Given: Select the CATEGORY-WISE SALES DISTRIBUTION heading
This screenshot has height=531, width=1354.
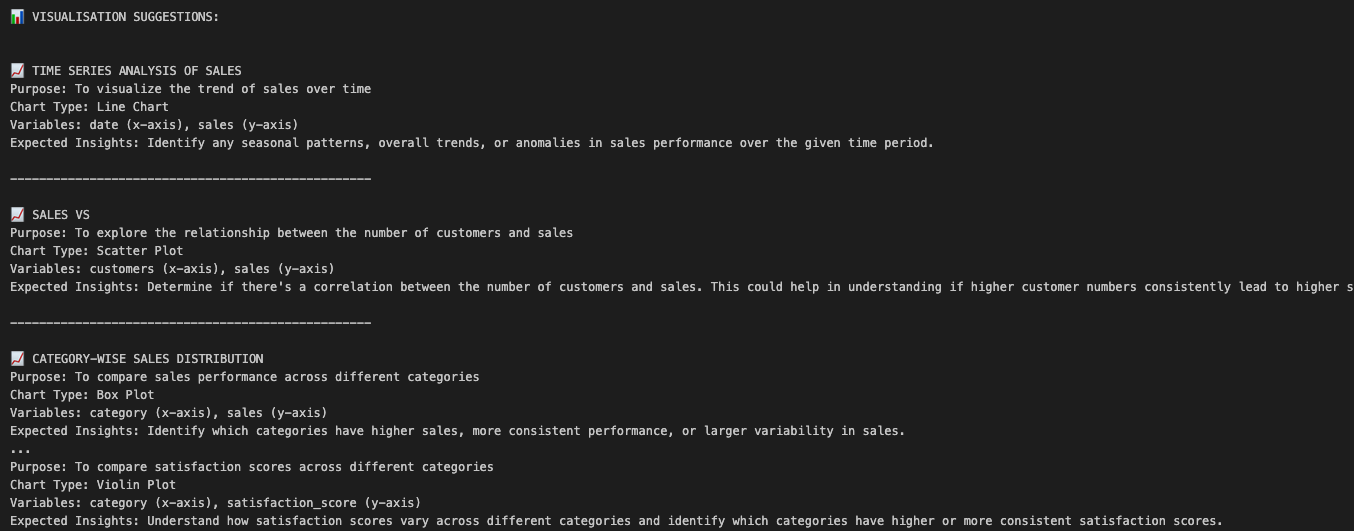Looking at the screenshot, I should point(147,359).
